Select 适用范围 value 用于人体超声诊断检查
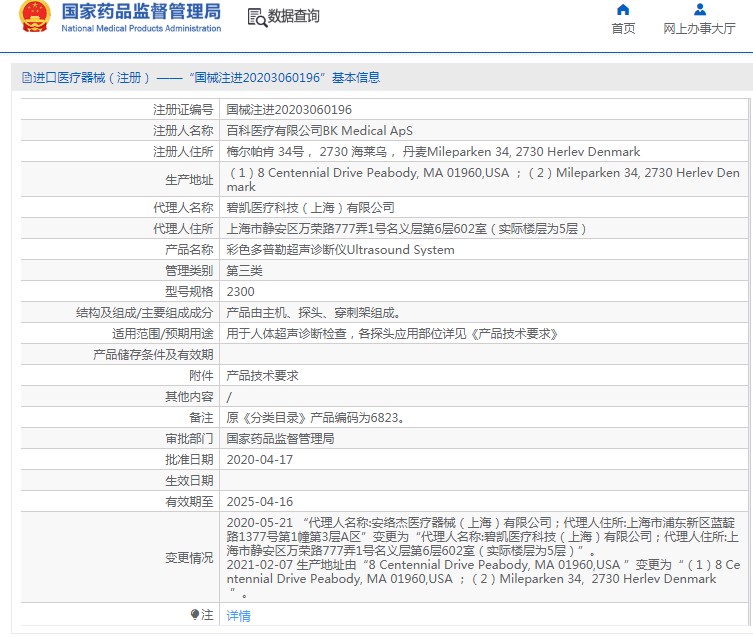753x637 pixels. pos(392,334)
